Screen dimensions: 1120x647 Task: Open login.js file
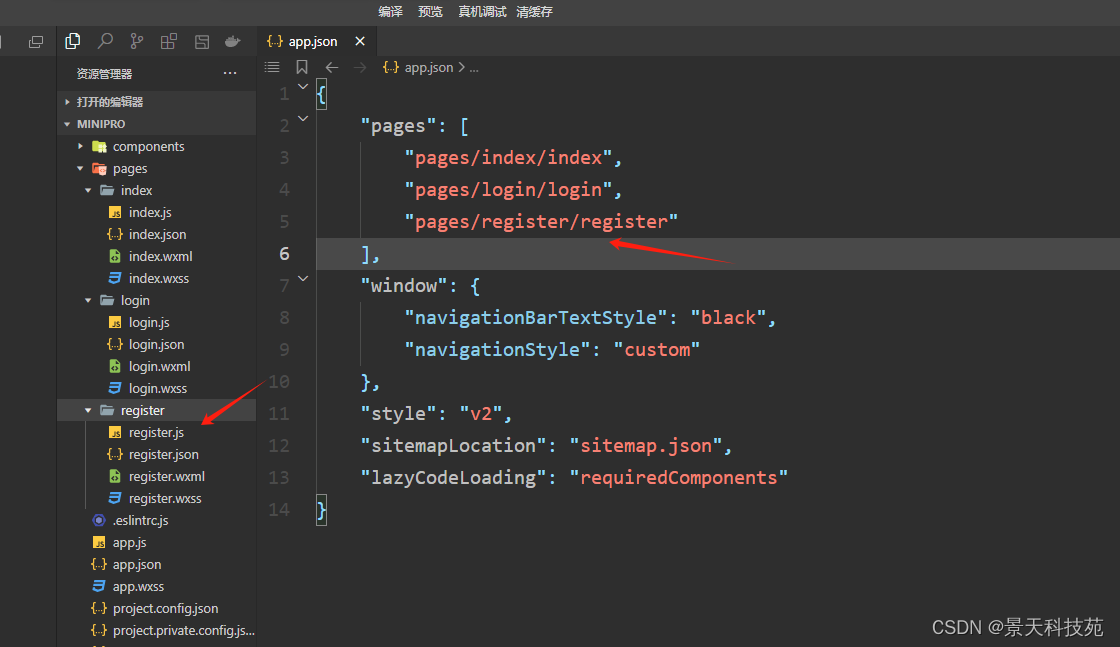point(149,323)
